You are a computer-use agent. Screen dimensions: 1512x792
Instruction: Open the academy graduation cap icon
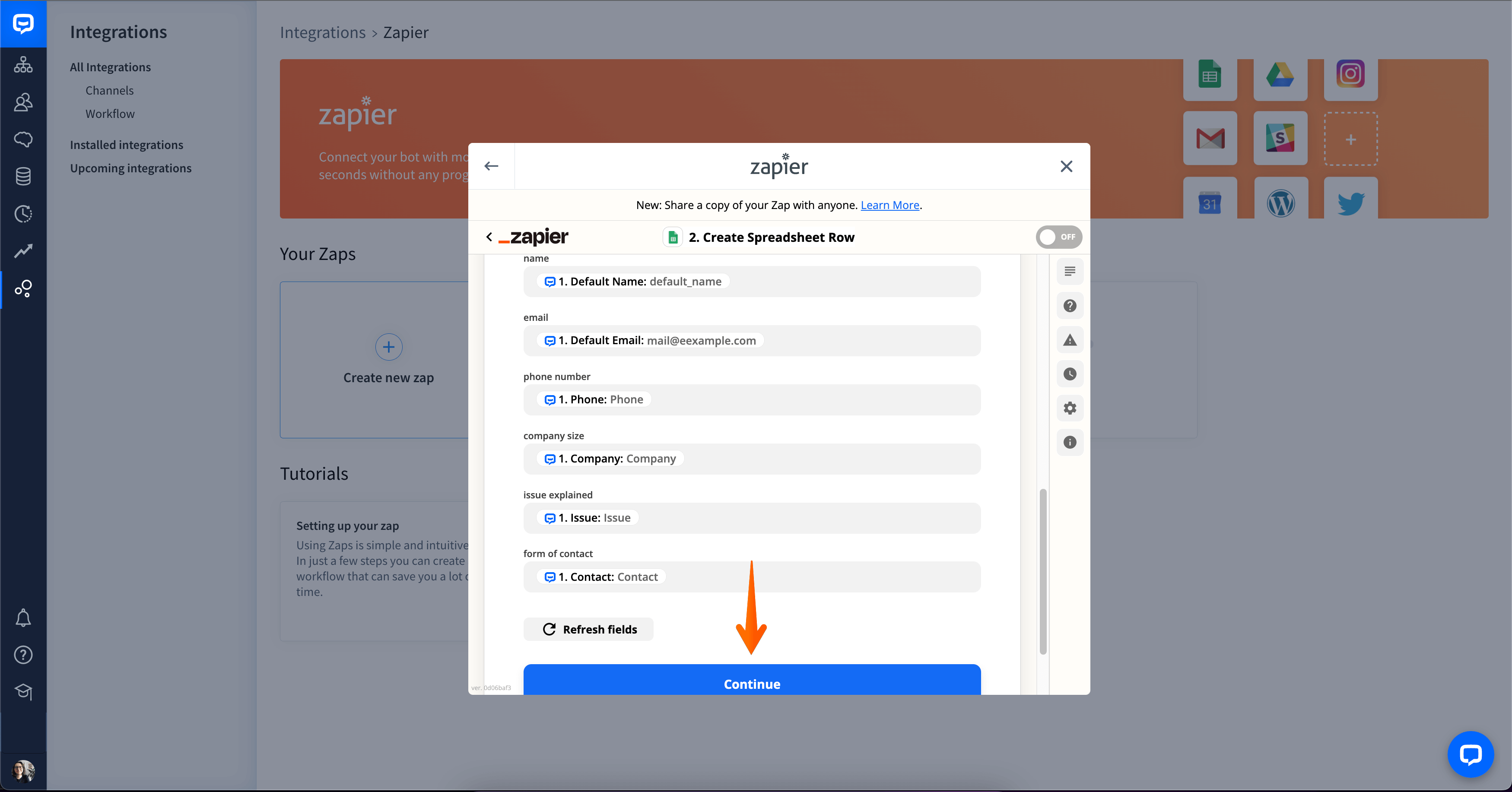tap(23, 692)
